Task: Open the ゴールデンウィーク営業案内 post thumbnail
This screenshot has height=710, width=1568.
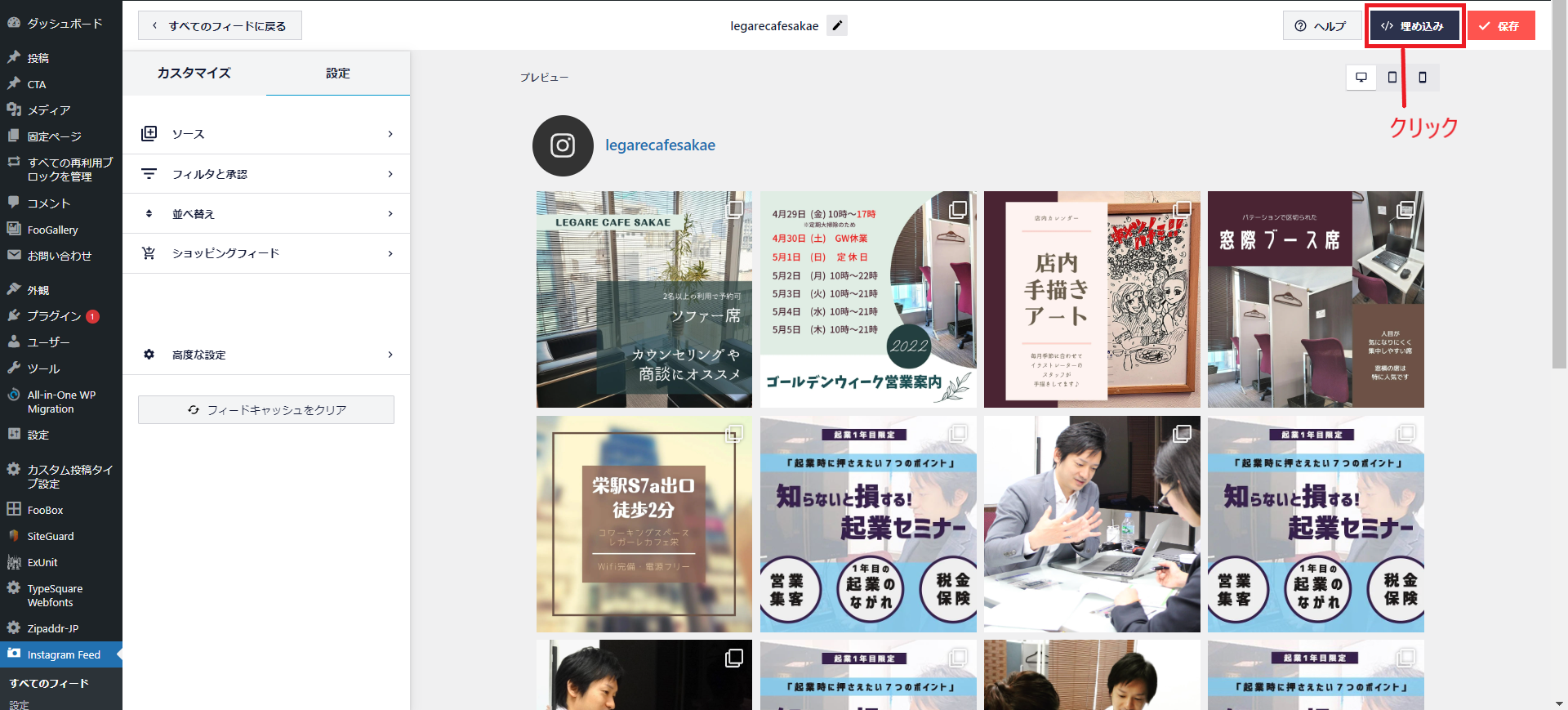Action: [x=868, y=299]
